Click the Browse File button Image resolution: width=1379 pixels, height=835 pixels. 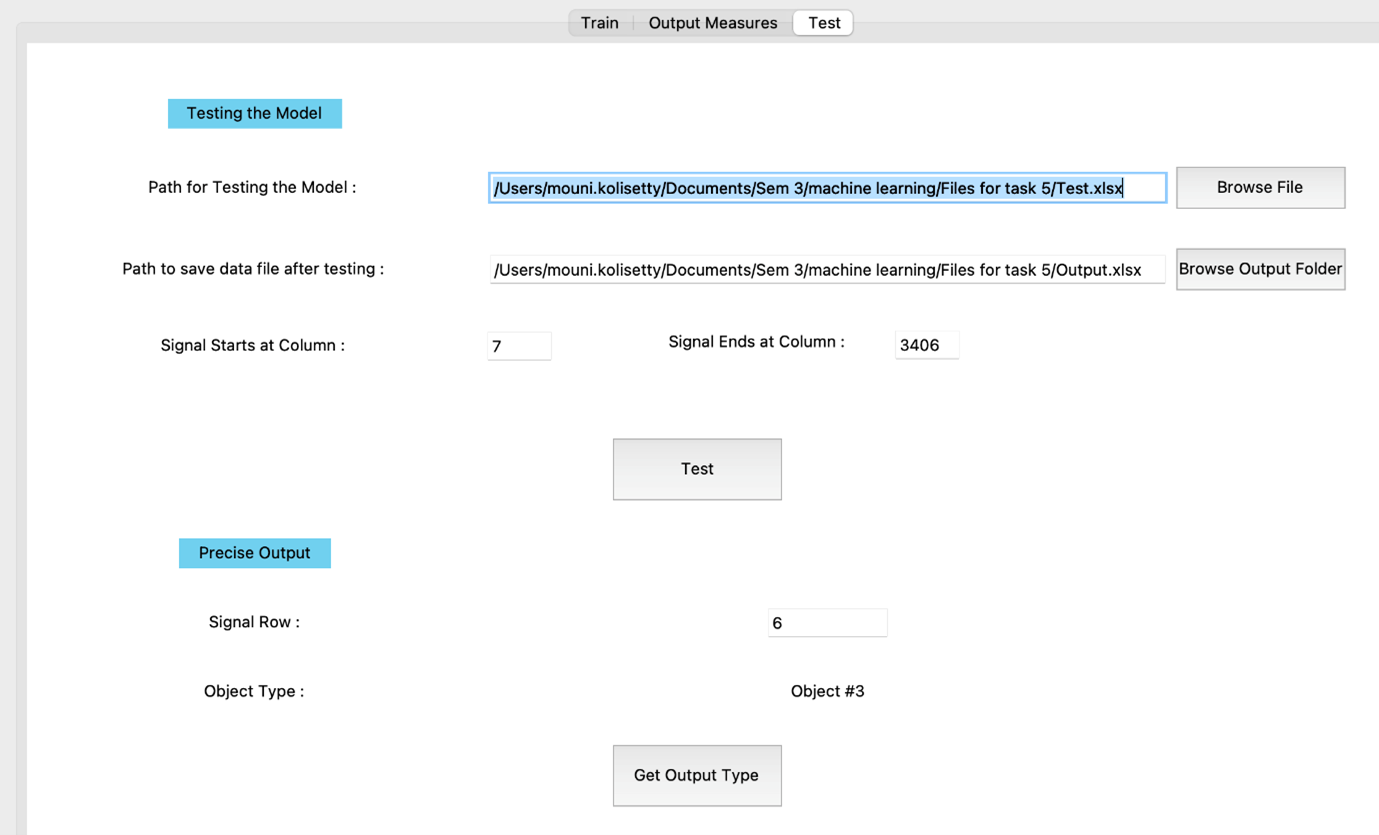point(1260,187)
